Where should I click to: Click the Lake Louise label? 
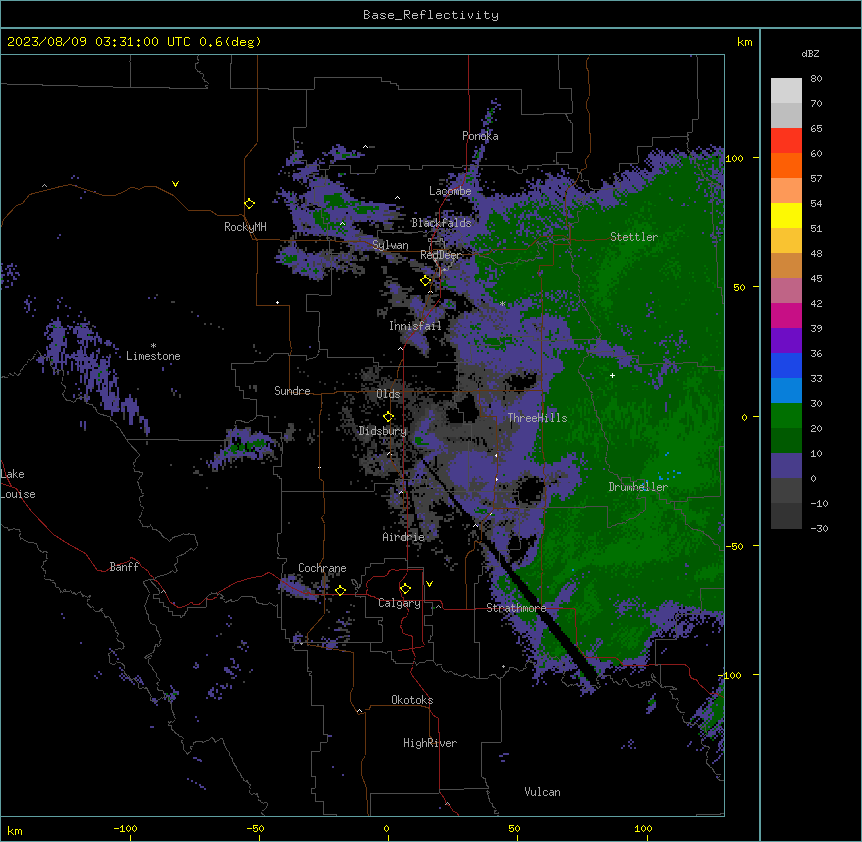pos(18,484)
